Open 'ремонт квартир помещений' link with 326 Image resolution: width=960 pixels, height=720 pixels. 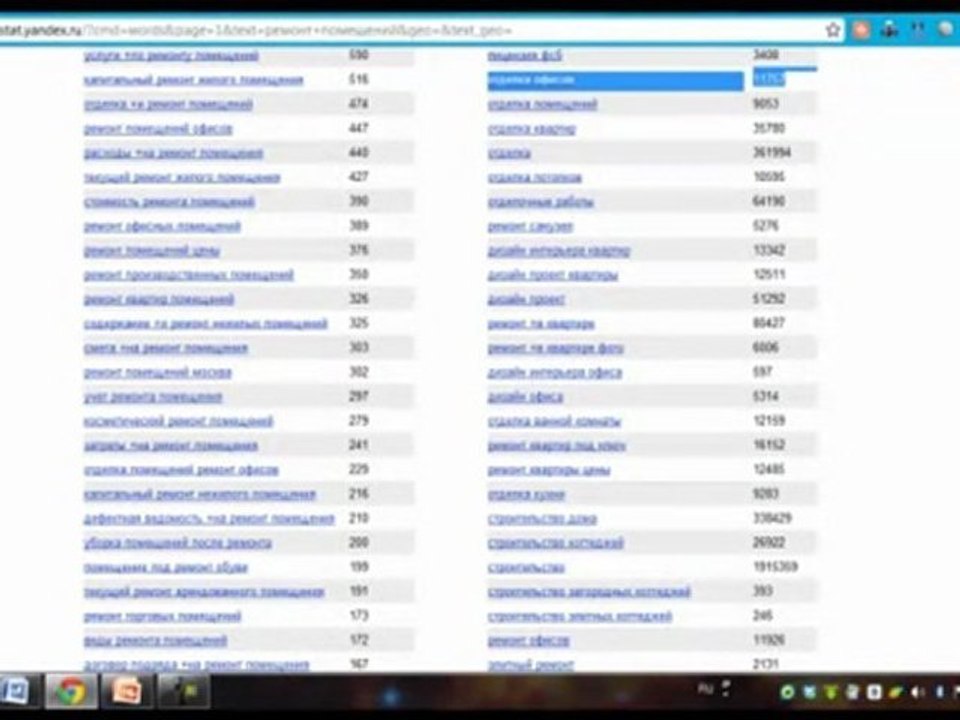pyautogui.click(x=159, y=299)
